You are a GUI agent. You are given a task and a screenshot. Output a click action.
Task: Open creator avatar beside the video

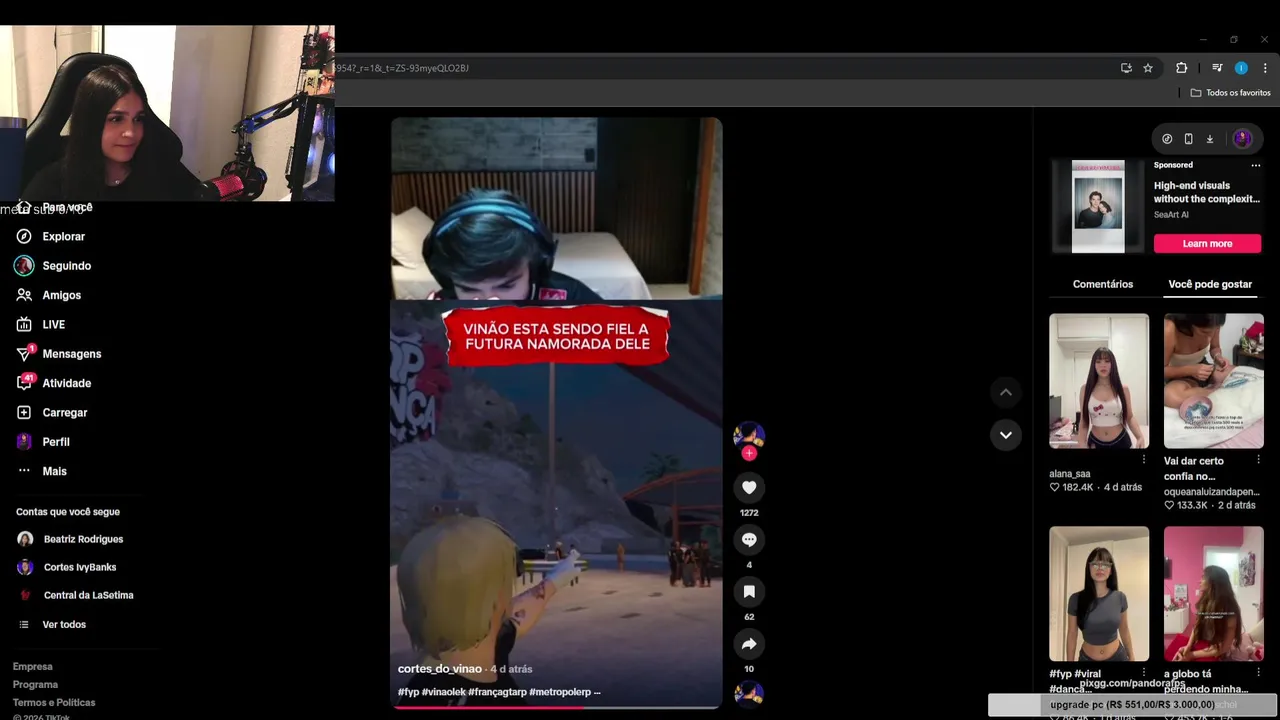749,435
